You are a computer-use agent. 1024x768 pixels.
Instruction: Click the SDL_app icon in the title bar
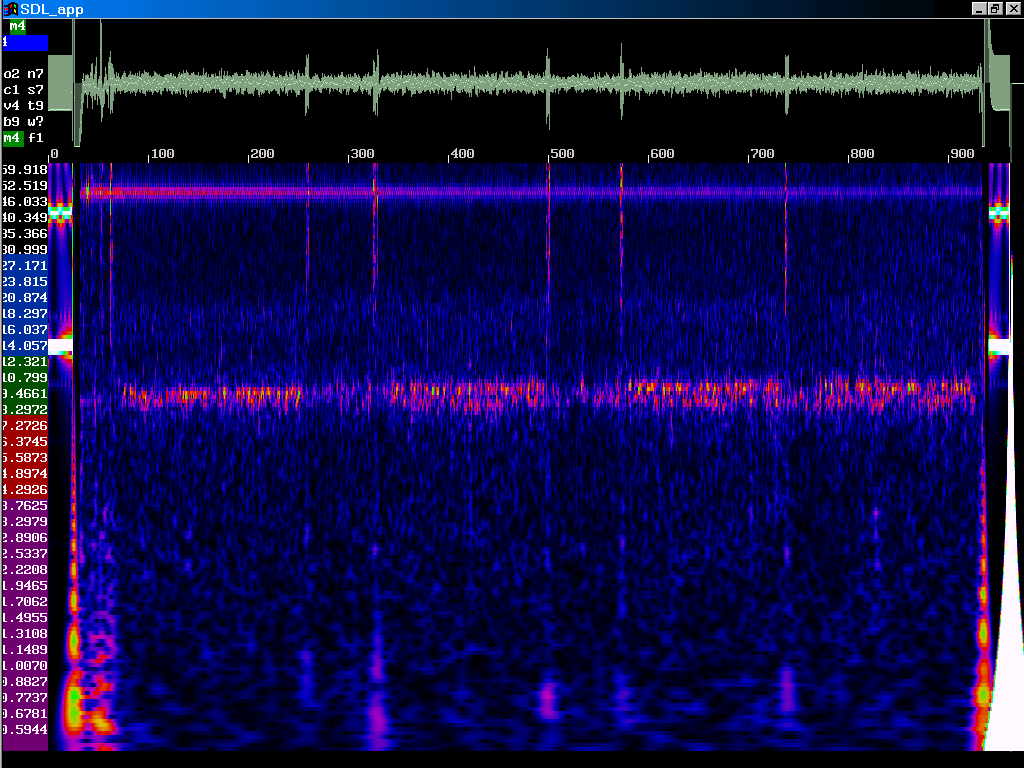tap(10, 9)
